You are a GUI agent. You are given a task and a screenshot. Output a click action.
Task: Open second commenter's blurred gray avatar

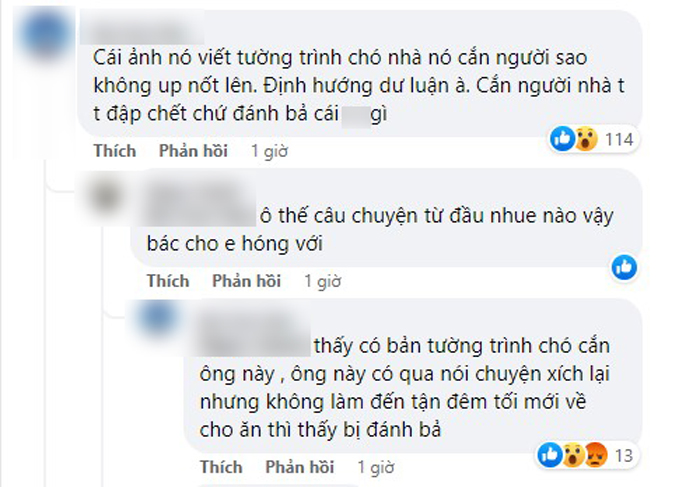(x=106, y=195)
